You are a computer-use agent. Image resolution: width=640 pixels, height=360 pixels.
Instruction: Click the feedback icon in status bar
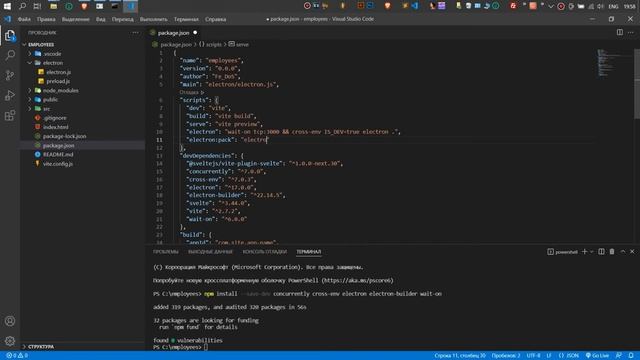click(619, 356)
